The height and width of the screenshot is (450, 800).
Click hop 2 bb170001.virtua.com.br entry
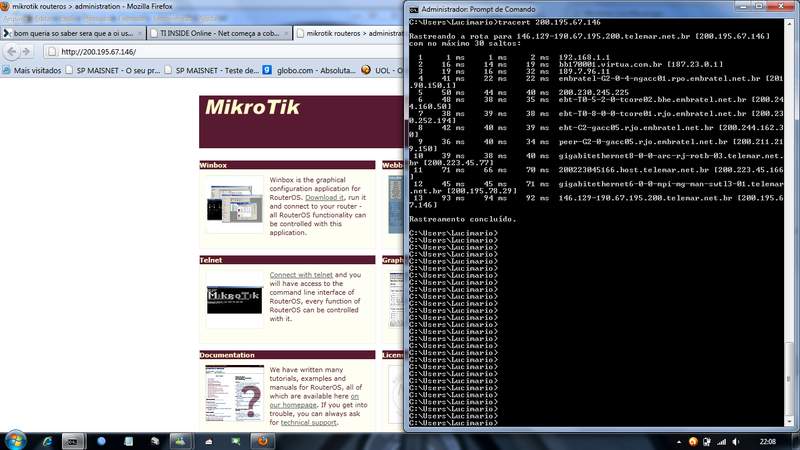point(640,65)
